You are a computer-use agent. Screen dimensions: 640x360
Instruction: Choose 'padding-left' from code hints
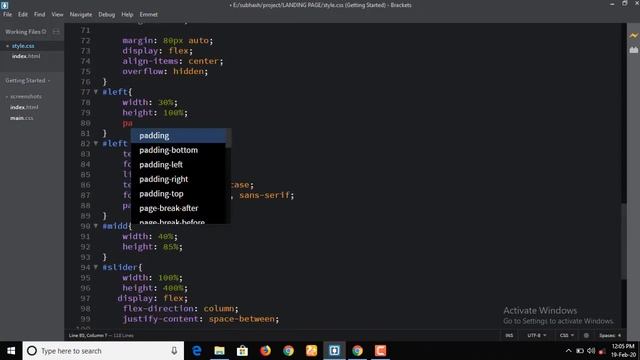click(178, 165)
